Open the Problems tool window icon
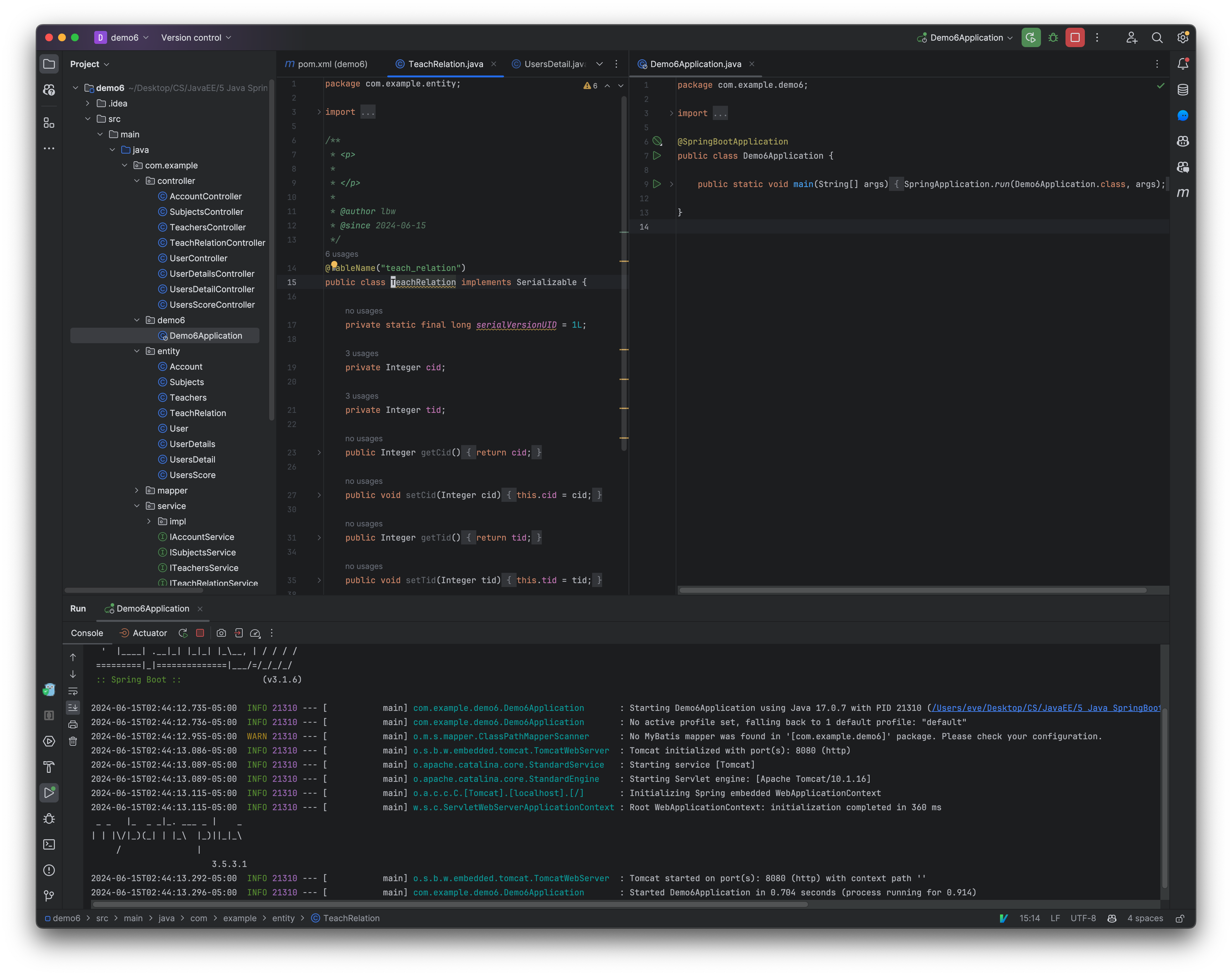The image size is (1232, 976). (49, 870)
